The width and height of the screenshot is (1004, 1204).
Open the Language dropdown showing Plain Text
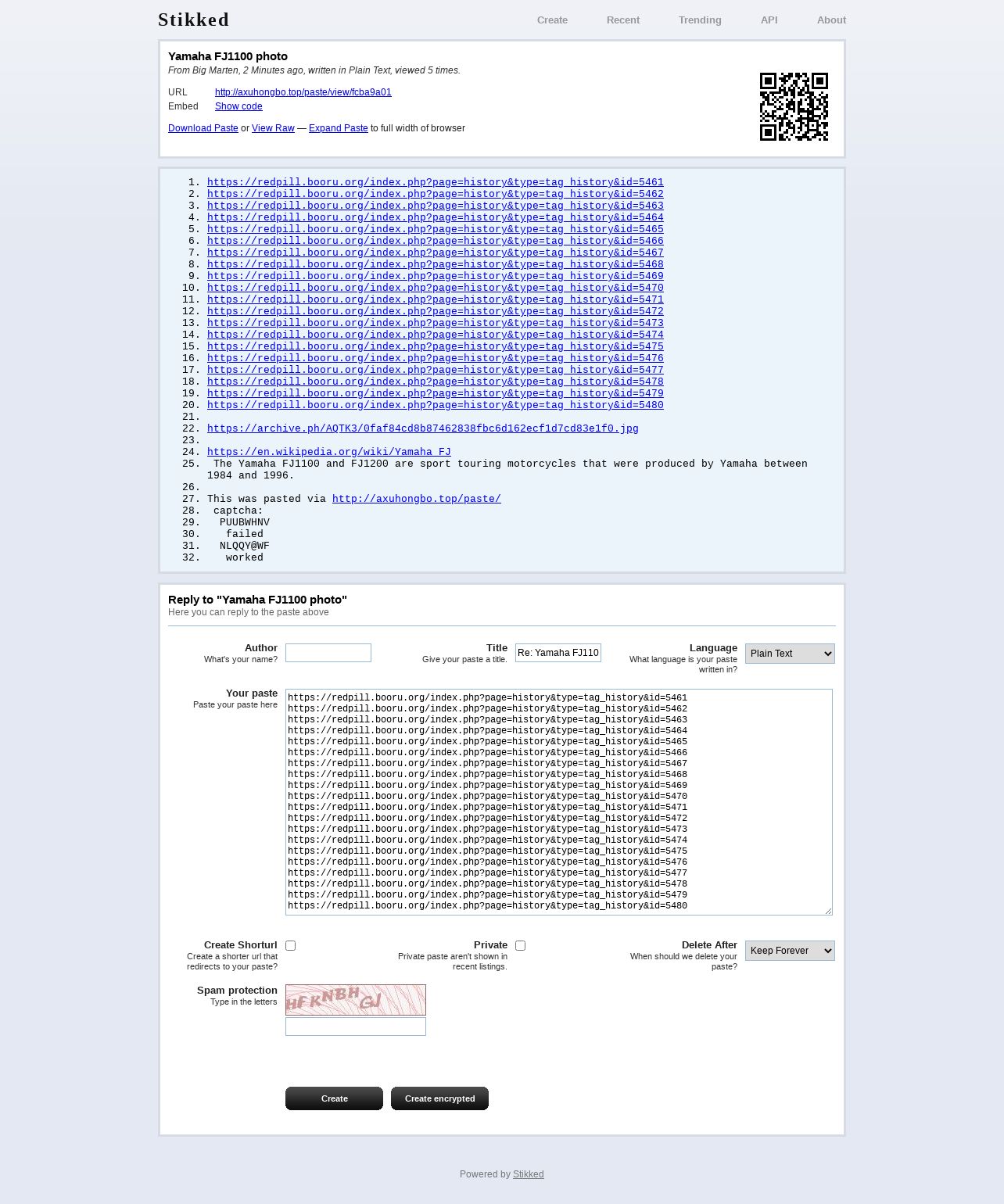coord(790,654)
